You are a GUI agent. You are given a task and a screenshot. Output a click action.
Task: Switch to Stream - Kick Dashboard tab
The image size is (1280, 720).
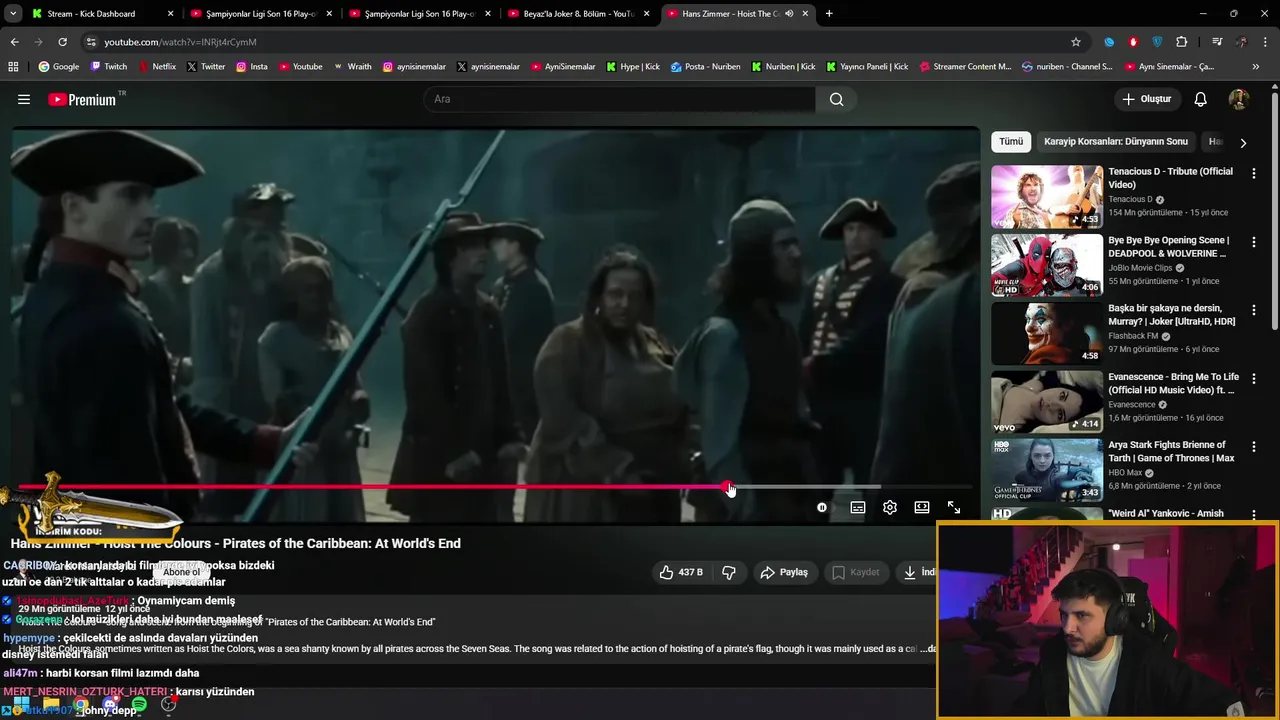click(x=102, y=14)
